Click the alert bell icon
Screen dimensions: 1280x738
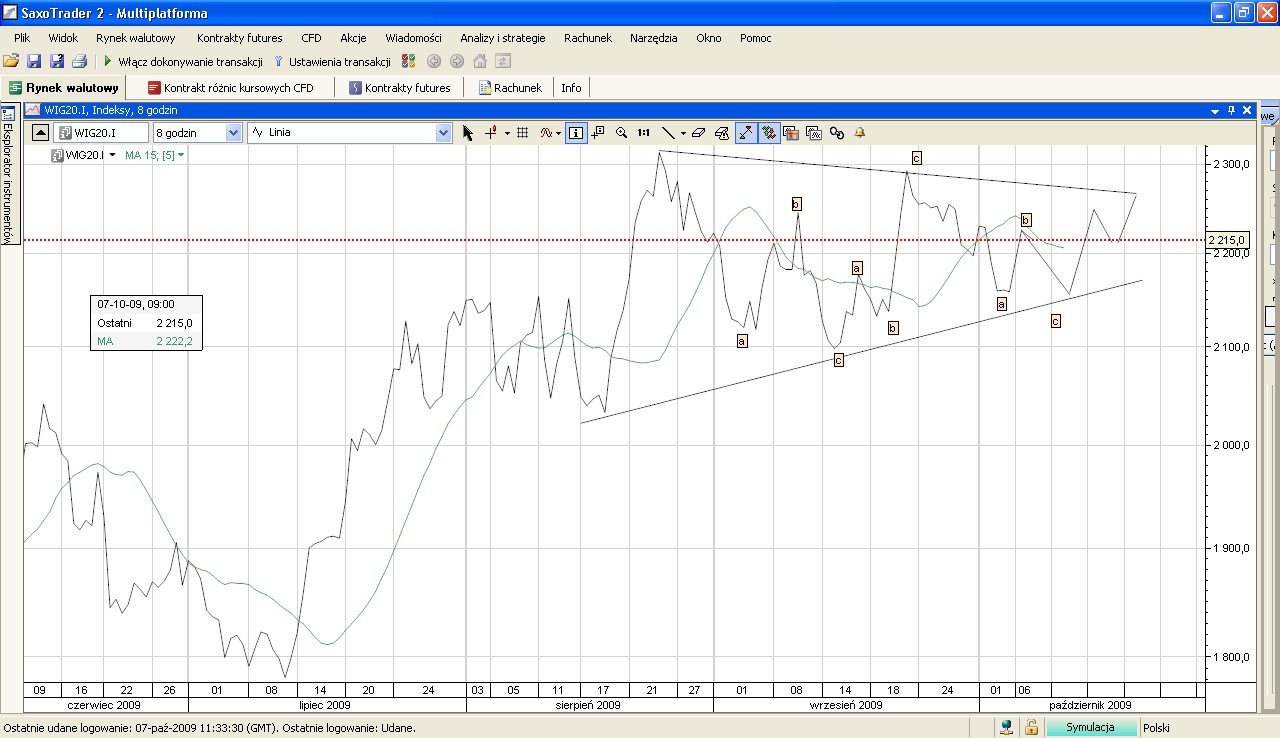tap(859, 133)
